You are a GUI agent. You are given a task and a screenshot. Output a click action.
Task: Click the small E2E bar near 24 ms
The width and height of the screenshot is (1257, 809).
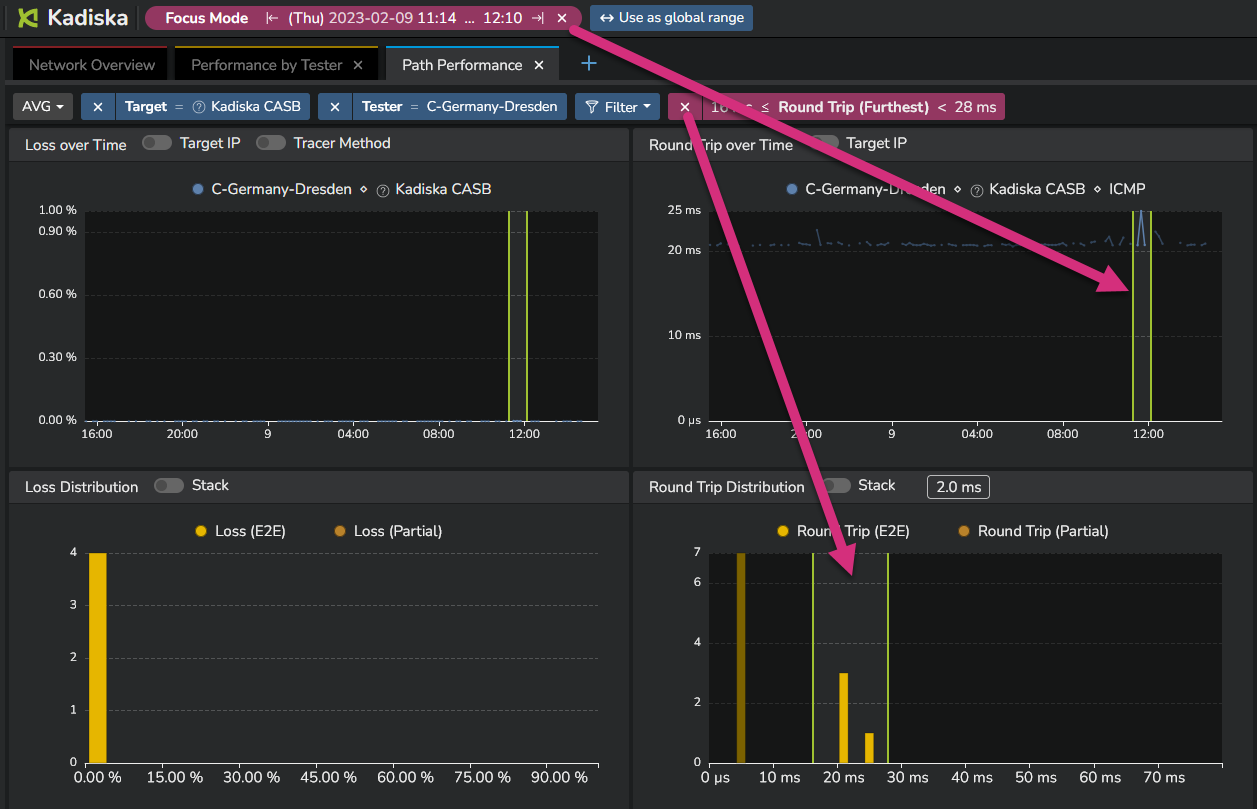pos(869,748)
